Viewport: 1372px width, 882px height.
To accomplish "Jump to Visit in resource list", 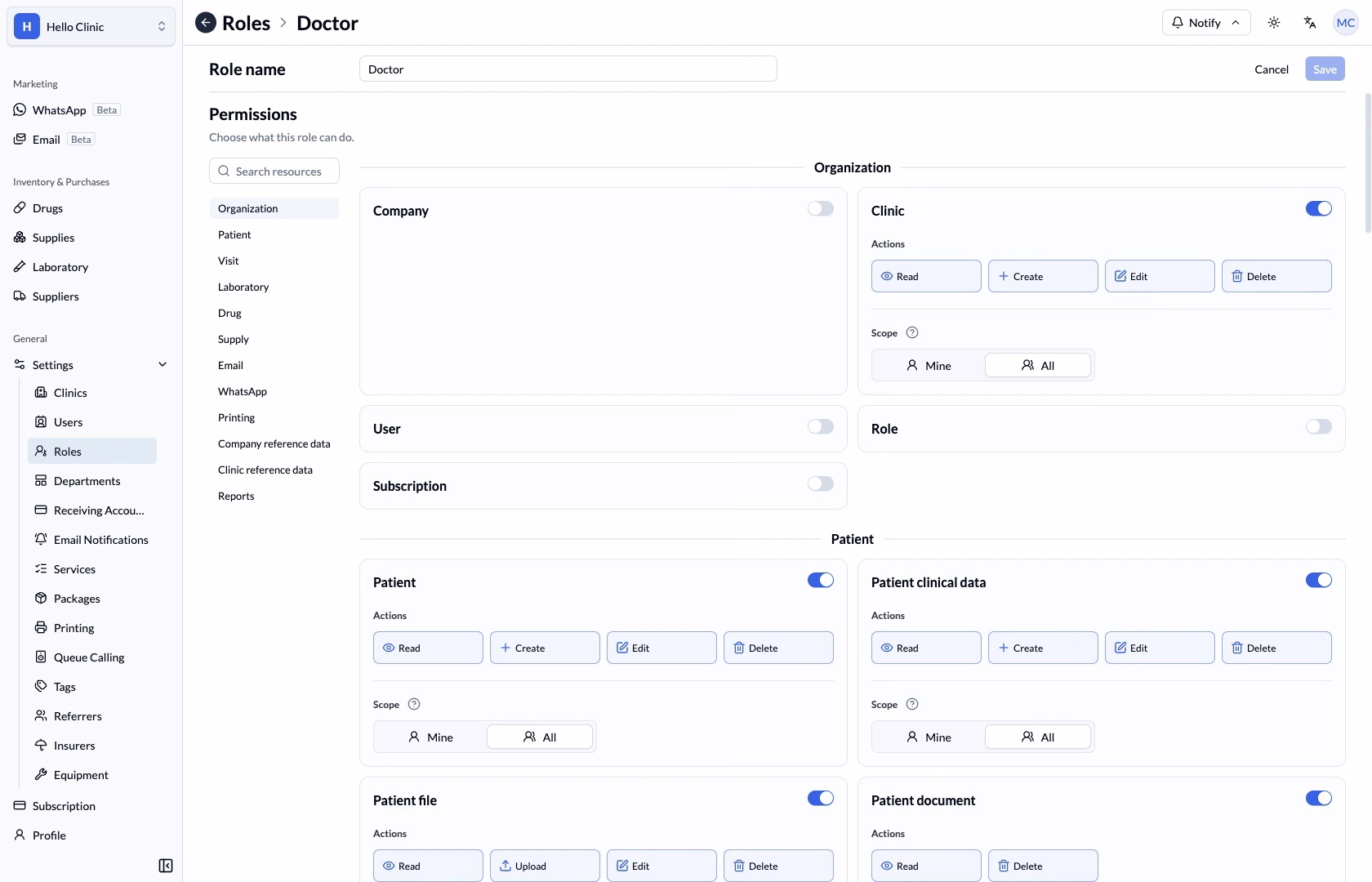I will [x=274, y=261].
